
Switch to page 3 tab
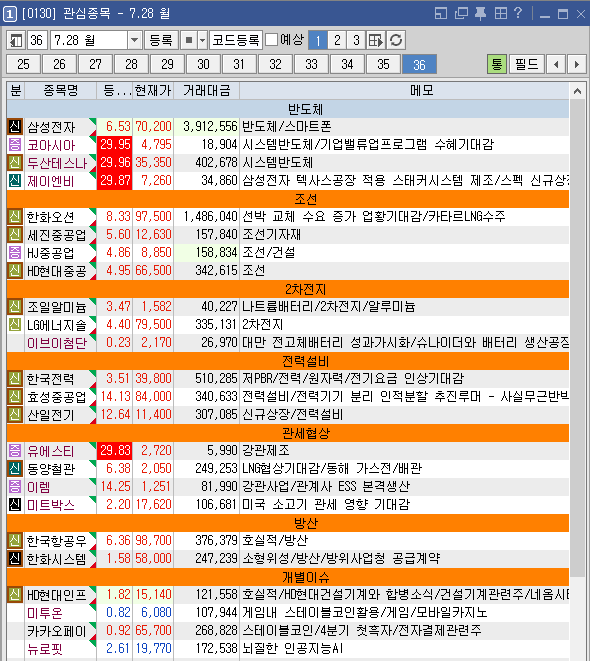[357, 40]
